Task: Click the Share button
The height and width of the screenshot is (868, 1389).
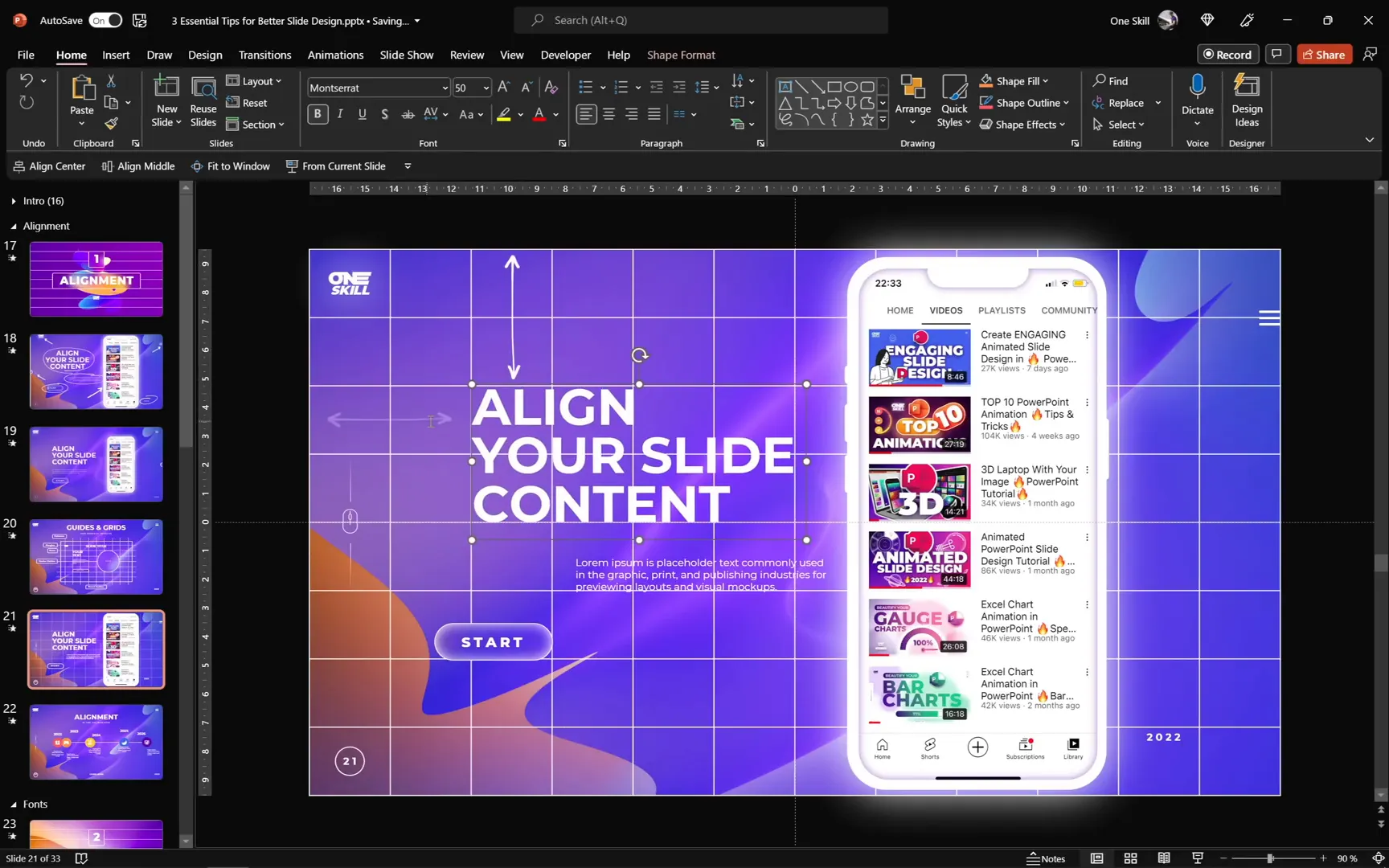Action: coord(1324,54)
